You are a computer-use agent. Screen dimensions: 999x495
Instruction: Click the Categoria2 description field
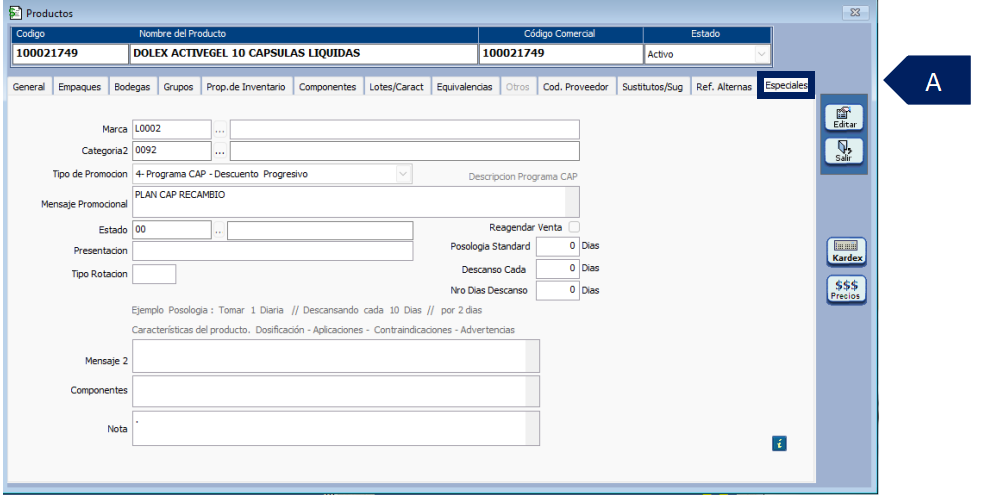[x=405, y=151]
